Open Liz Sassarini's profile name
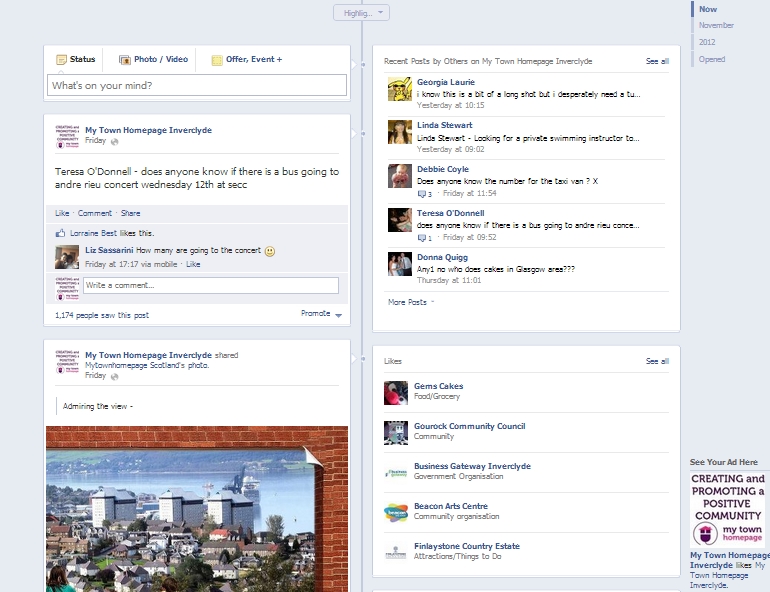Image resolution: width=770 pixels, height=592 pixels. (x=109, y=250)
